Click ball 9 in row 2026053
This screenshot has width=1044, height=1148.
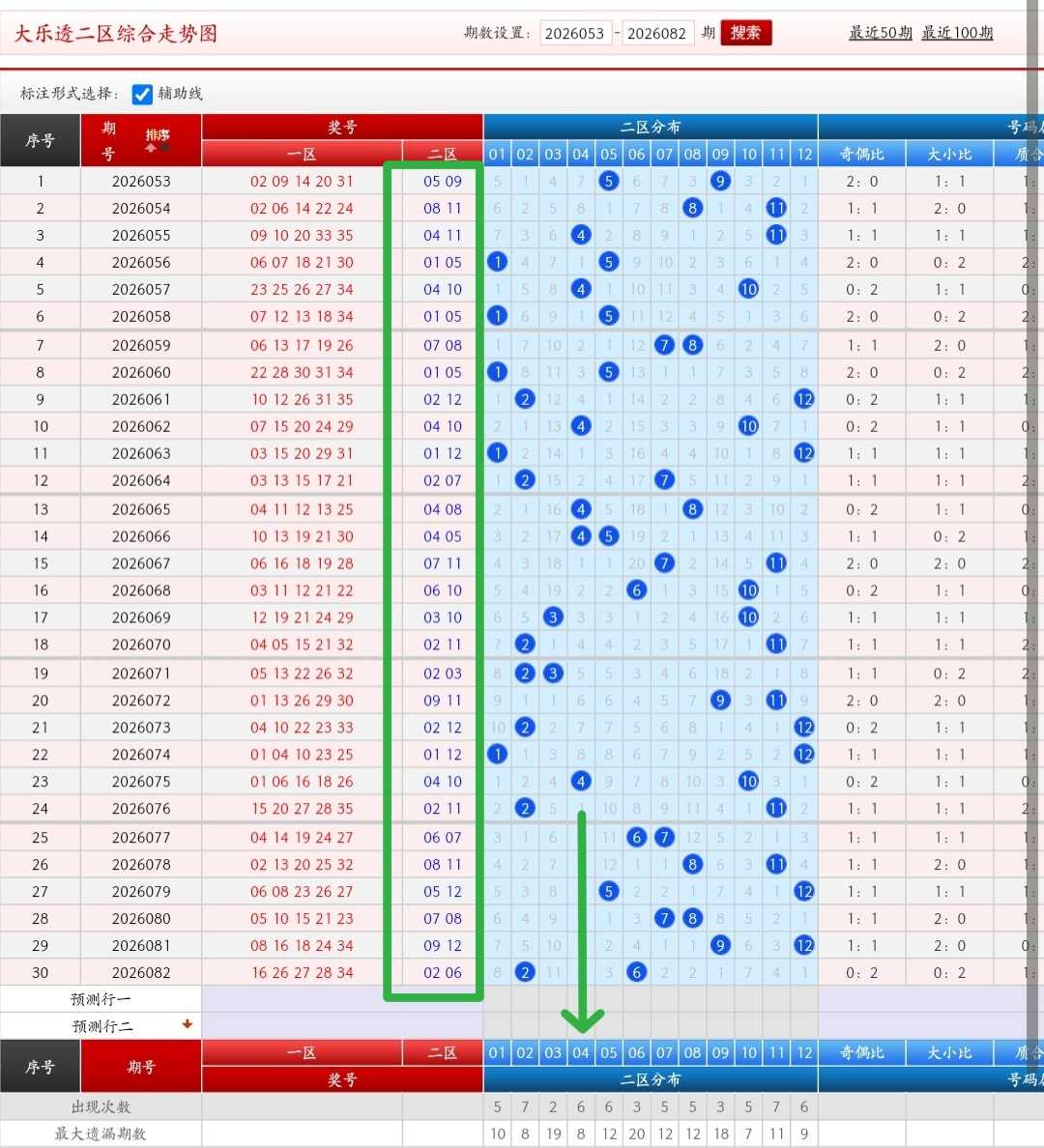coord(720,181)
